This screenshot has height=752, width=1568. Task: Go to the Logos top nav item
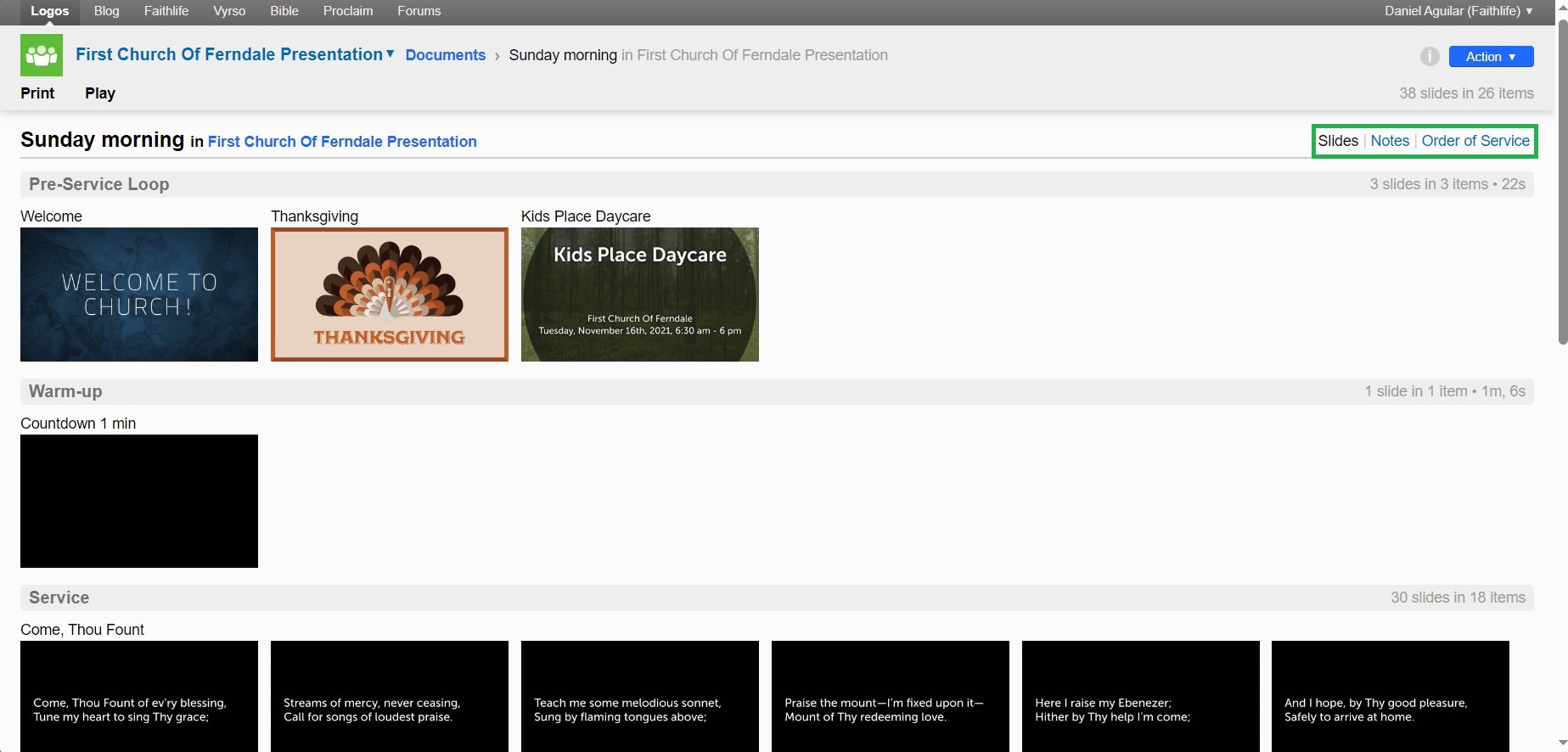(50, 11)
